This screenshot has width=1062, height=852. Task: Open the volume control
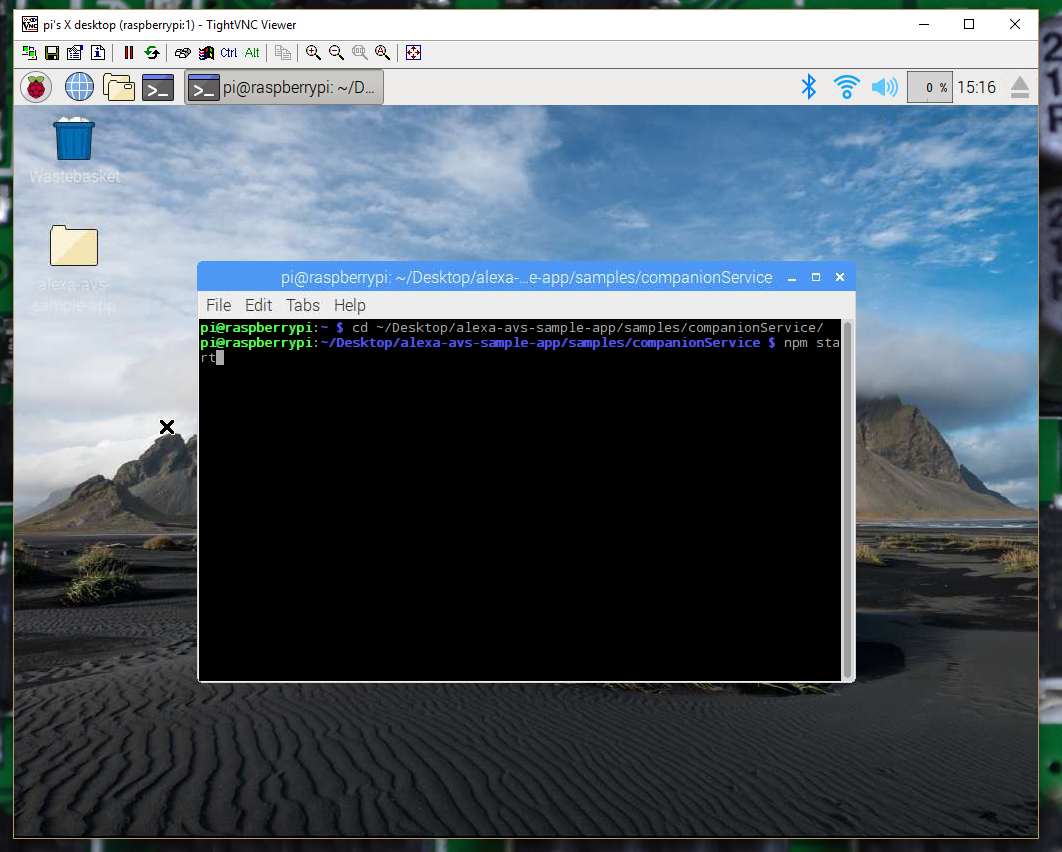click(883, 87)
